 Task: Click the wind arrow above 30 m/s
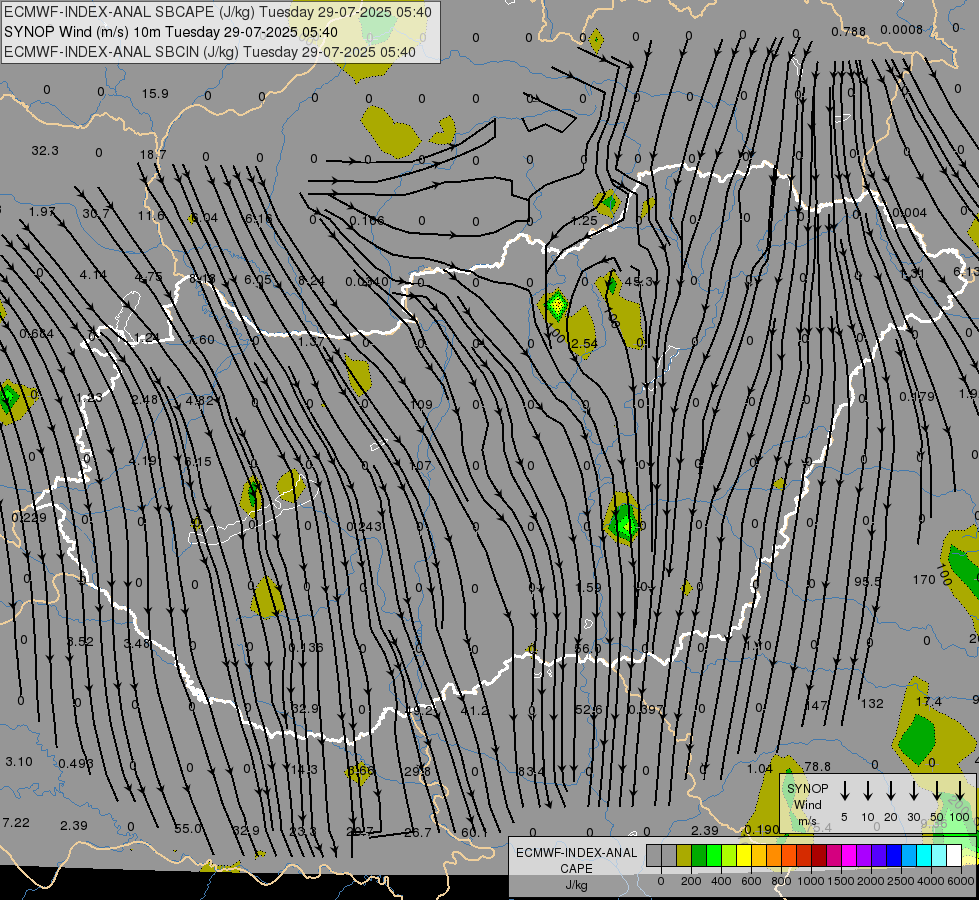click(914, 791)
